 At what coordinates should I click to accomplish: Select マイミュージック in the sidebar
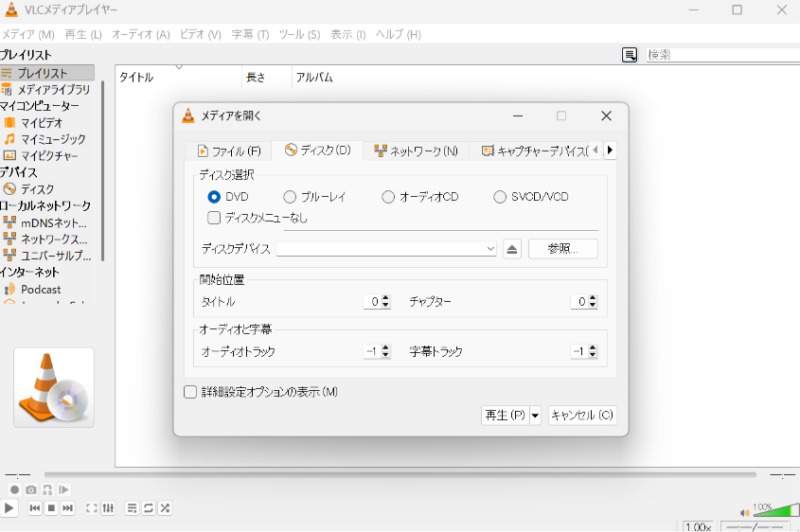tap(47, 139)
